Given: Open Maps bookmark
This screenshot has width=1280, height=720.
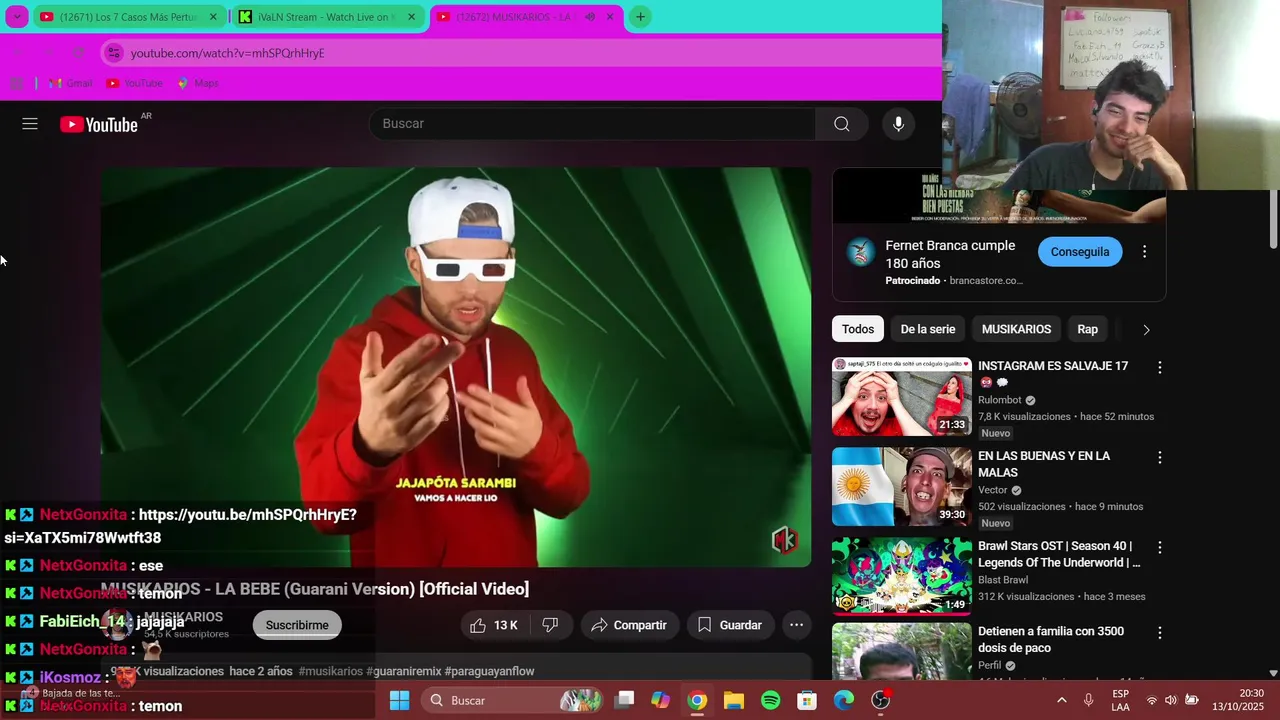Looking at the screenshot, I should pos(198,83).
